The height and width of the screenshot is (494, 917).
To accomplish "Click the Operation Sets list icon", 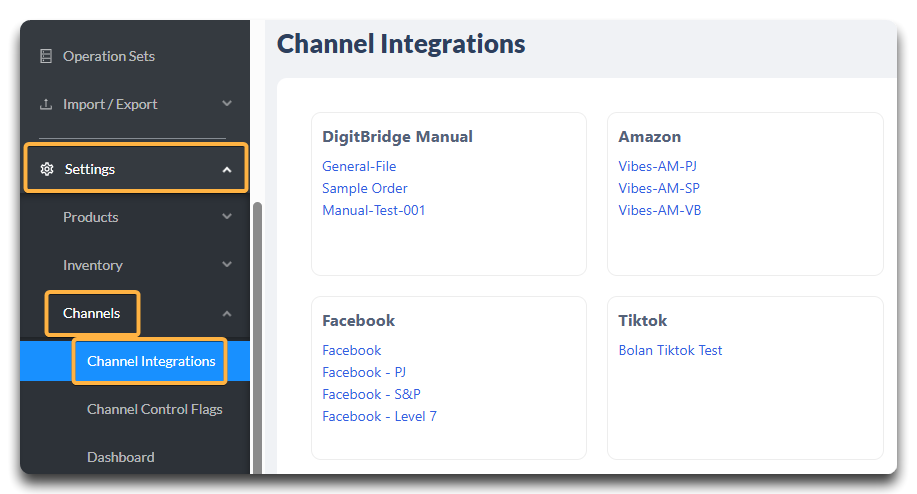I will (46, 56).
